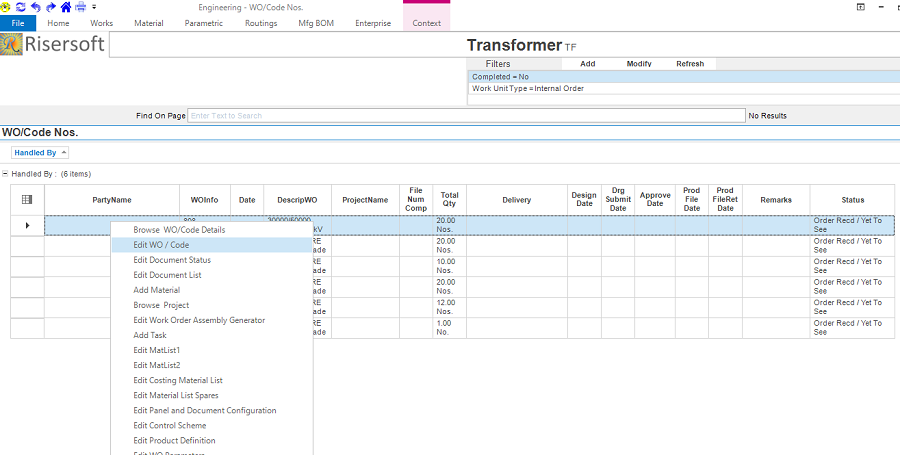Click the Add filter button
The image size is (900, 455).
point(588,64)
